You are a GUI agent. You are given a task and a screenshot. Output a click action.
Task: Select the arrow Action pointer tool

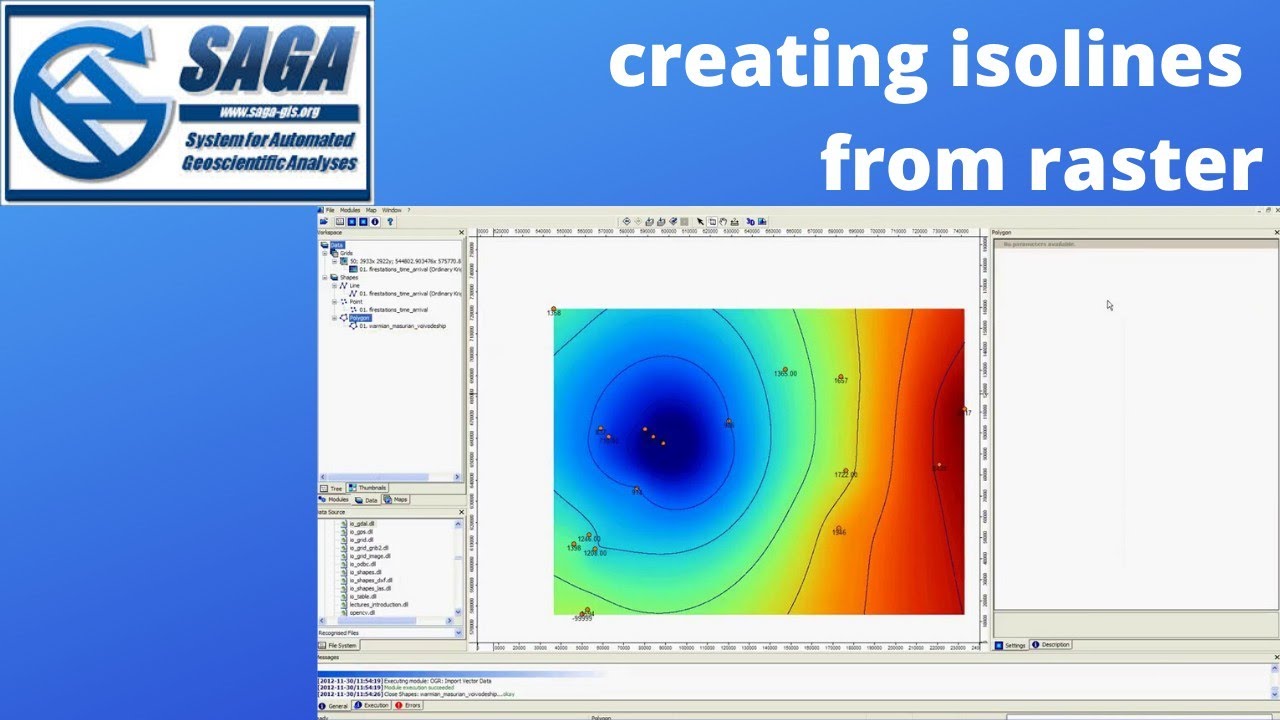700,221
